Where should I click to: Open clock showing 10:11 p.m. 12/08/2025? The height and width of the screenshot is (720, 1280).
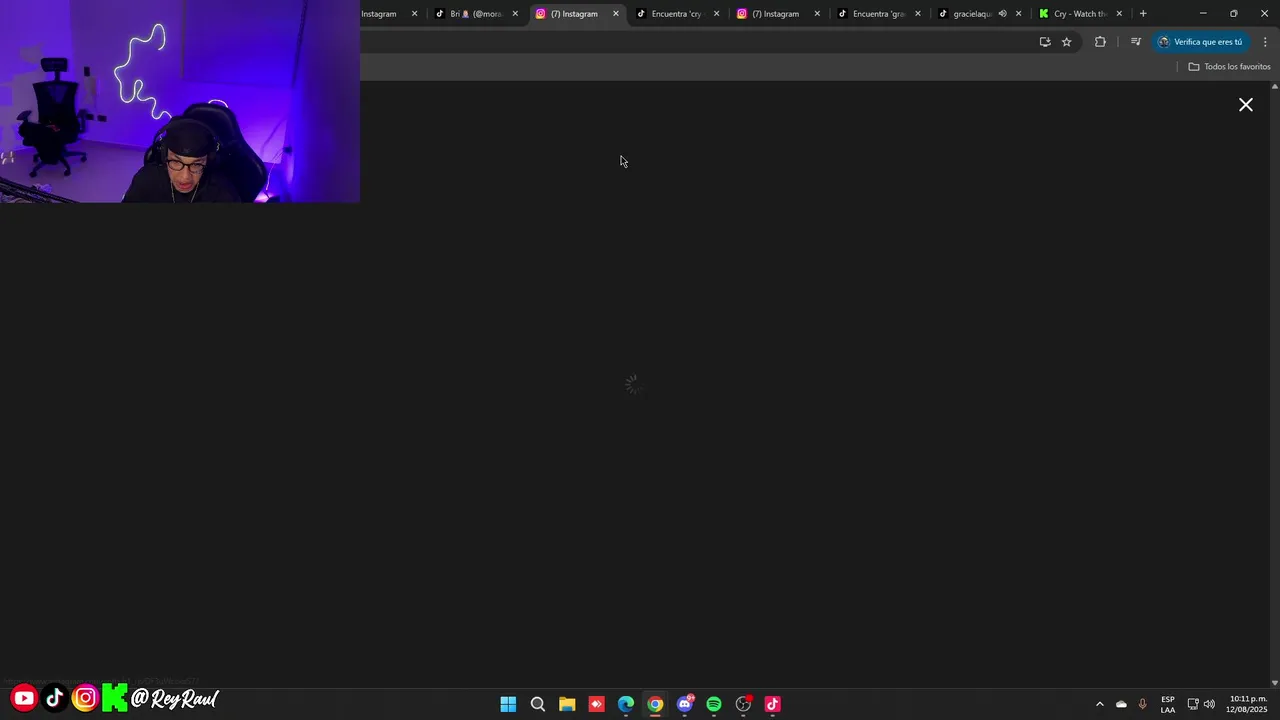(1246, 704)
